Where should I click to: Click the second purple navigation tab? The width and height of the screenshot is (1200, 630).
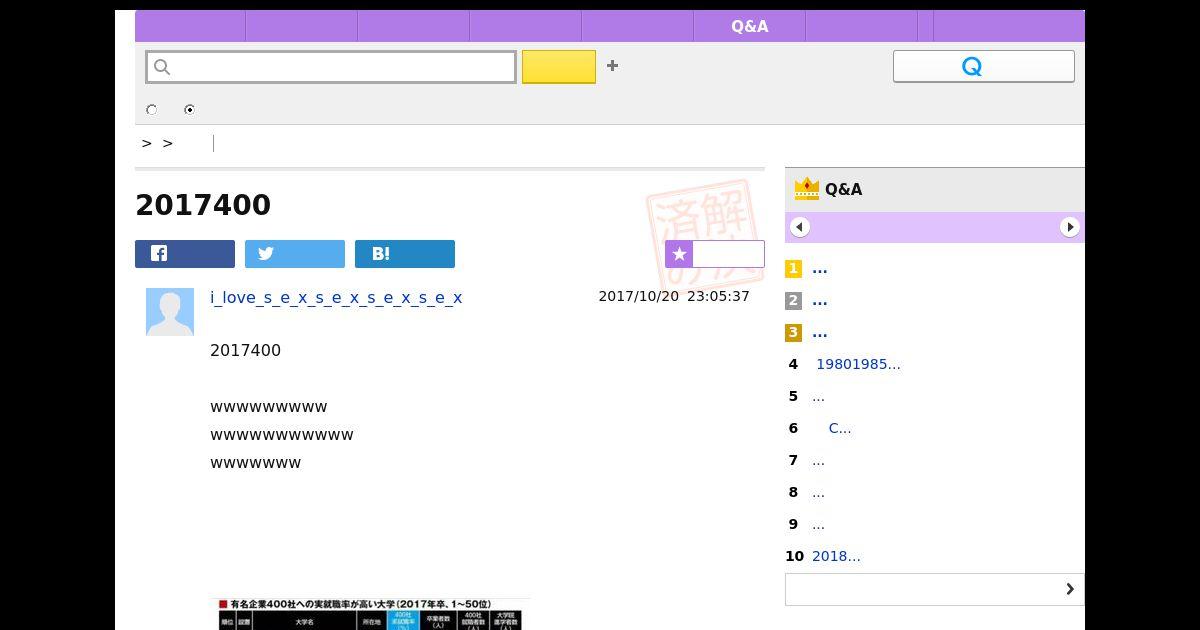(302, 26)
